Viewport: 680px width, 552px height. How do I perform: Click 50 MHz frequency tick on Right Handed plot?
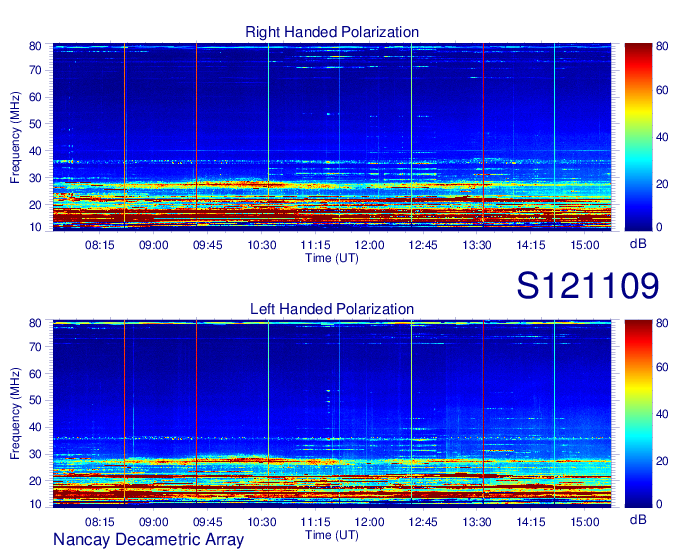point(35,124)
